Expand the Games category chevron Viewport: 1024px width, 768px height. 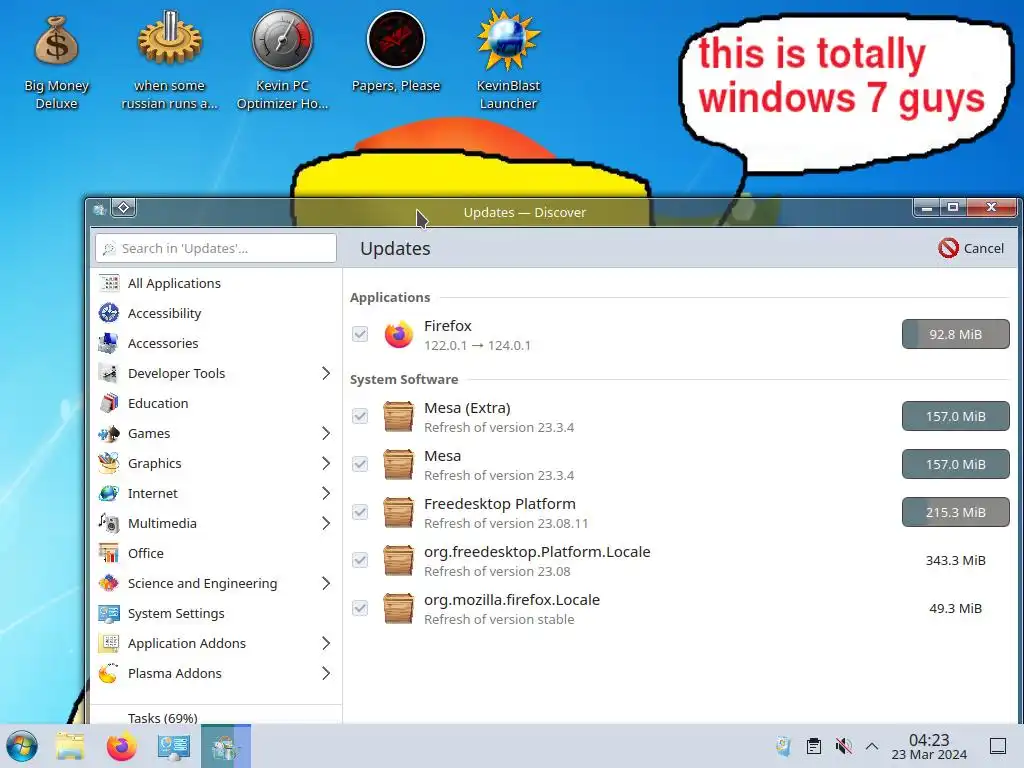[326, 434]
